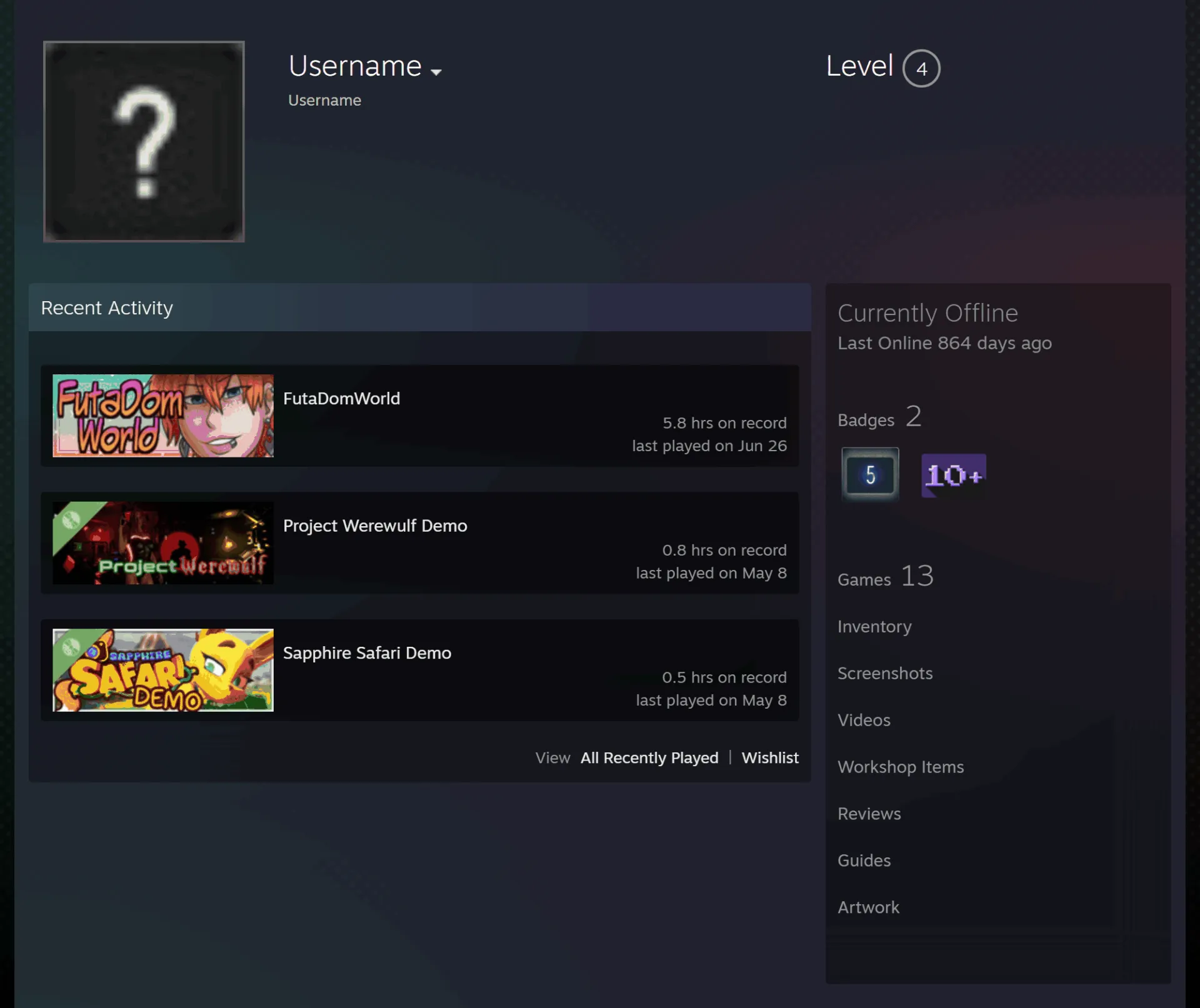Image resolution: width=1200 pixels, height=1008 pixels.
Task: Open Artwork in the sidebar
Action: [868, 908]
